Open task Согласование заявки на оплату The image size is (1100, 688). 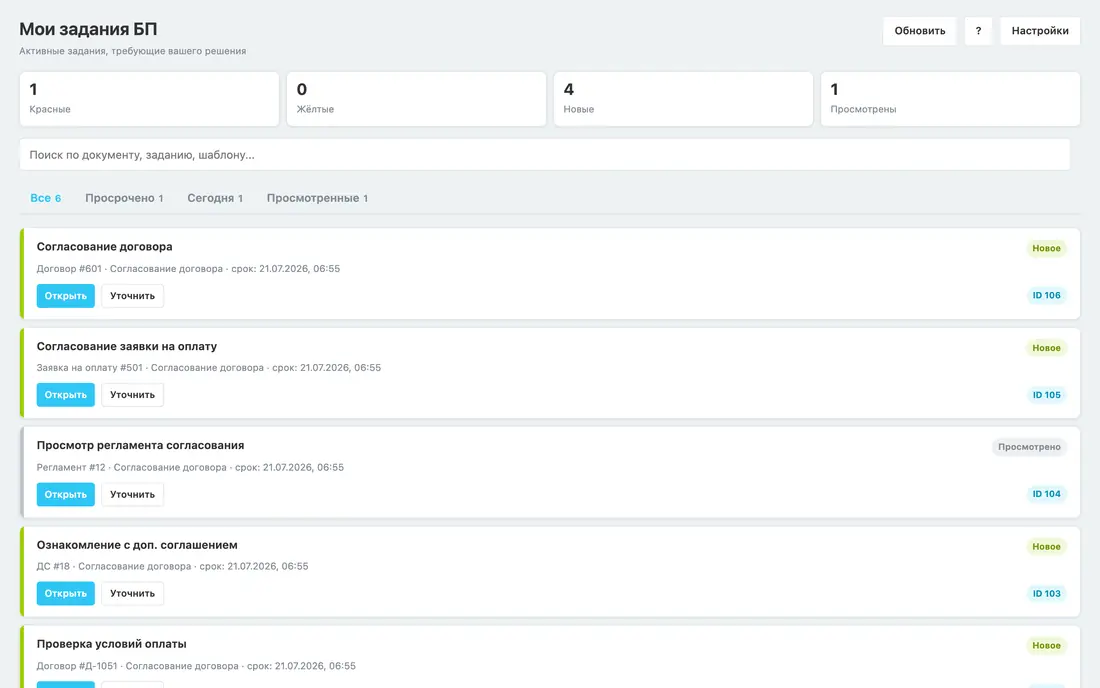click(x=65, y=395)
